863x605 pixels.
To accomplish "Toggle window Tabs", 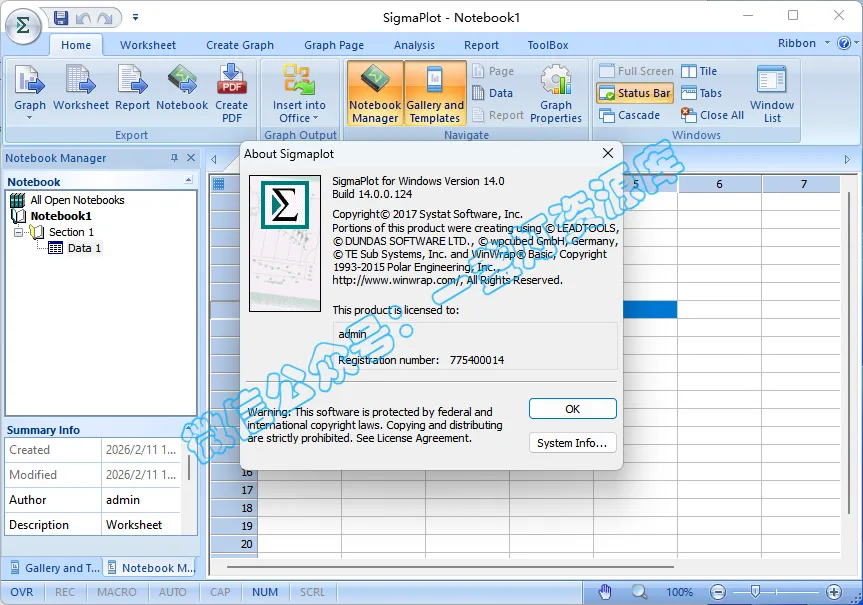I will click(701, 93).
